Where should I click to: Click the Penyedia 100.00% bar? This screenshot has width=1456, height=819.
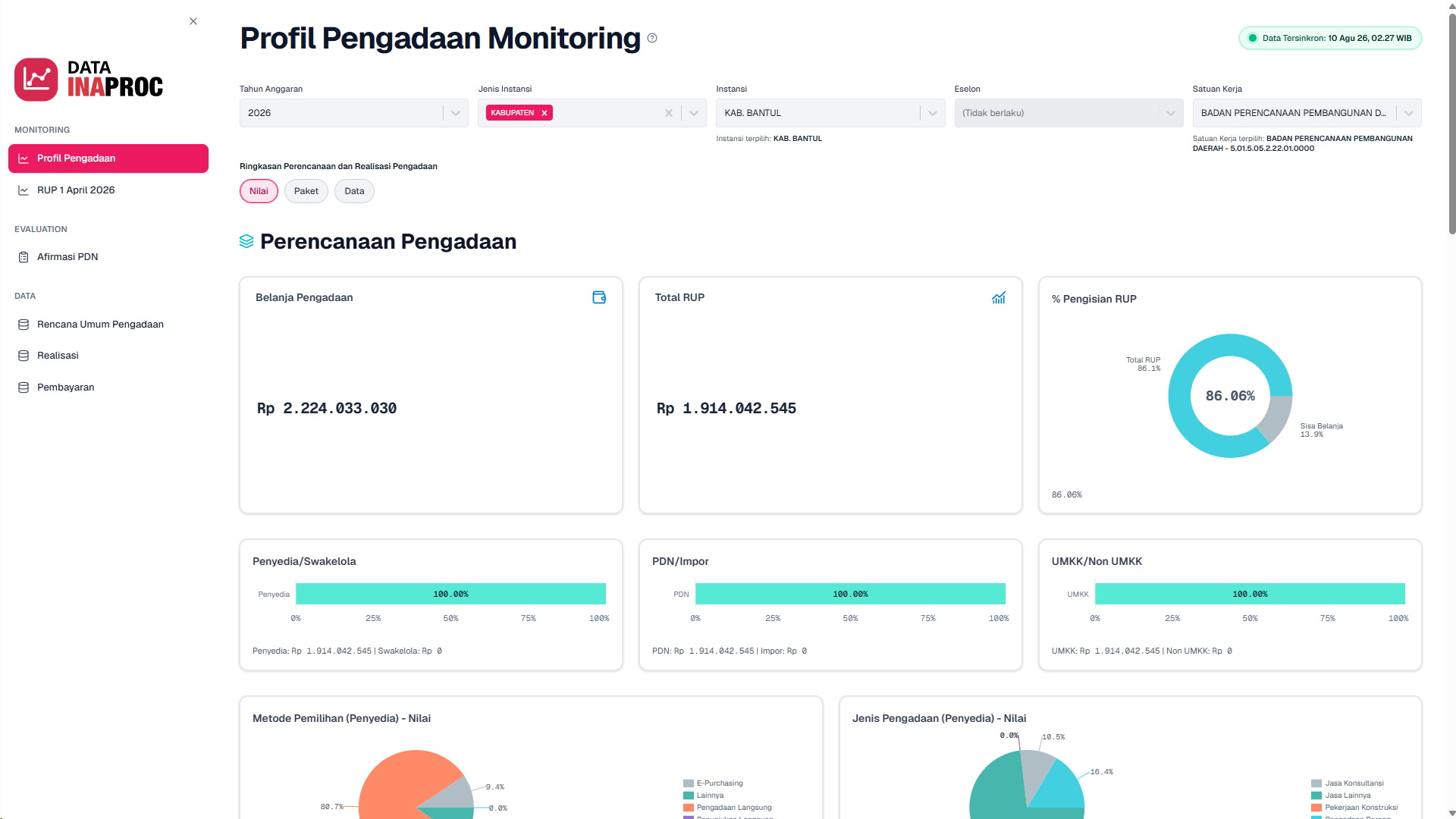coord(450,594)
